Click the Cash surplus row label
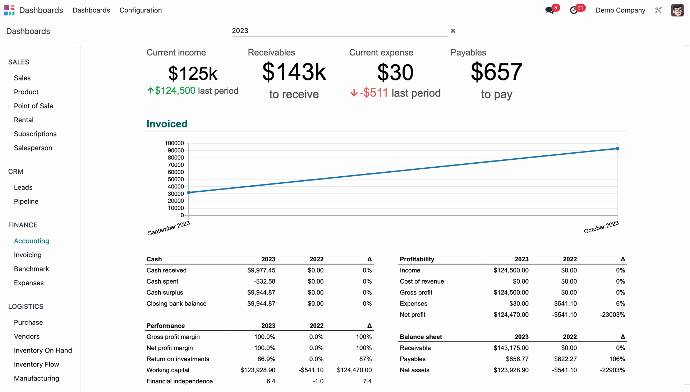 coord(165,293)
